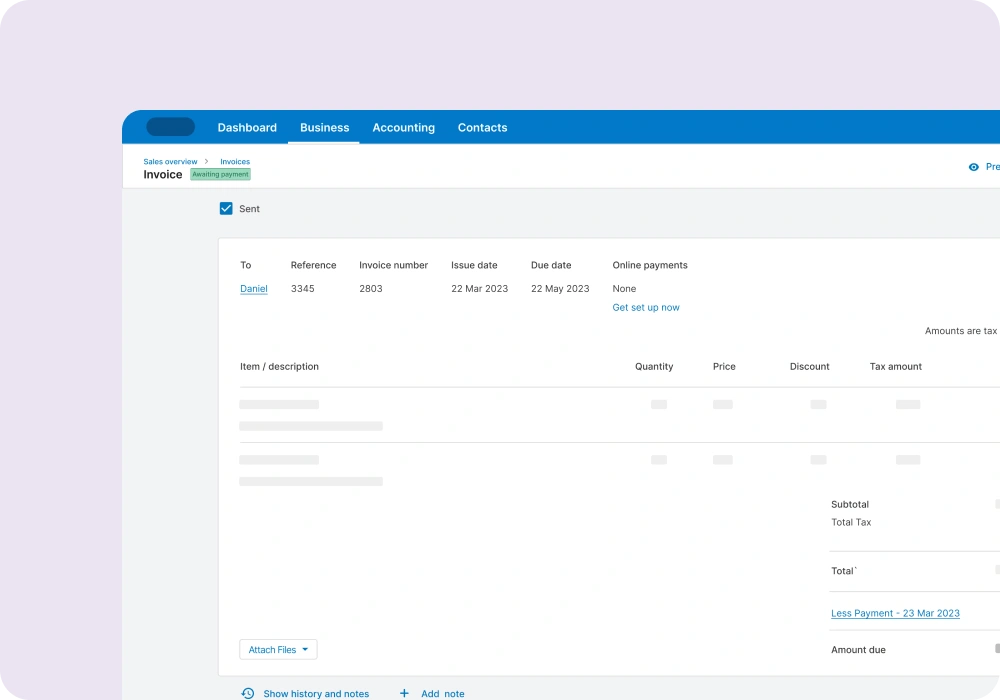The height and width of the screenshot is (700, 1000).
Task: Click the Discount column header
Action: tap(809, 367)
